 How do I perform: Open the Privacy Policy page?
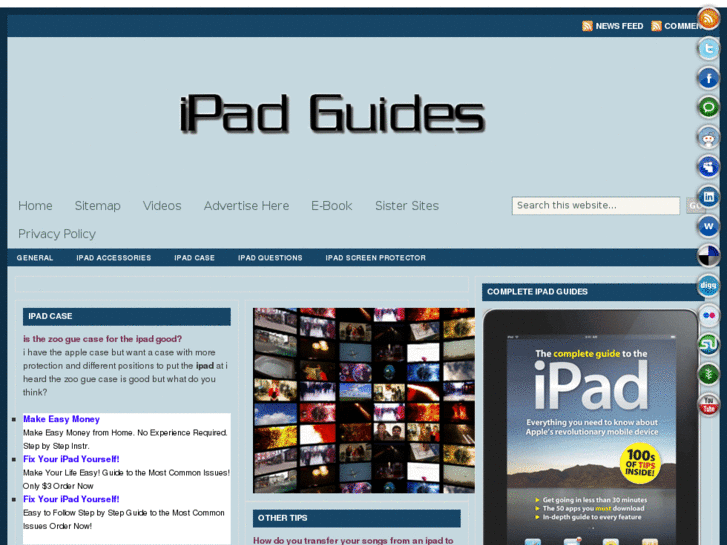[x=57, y=234]
